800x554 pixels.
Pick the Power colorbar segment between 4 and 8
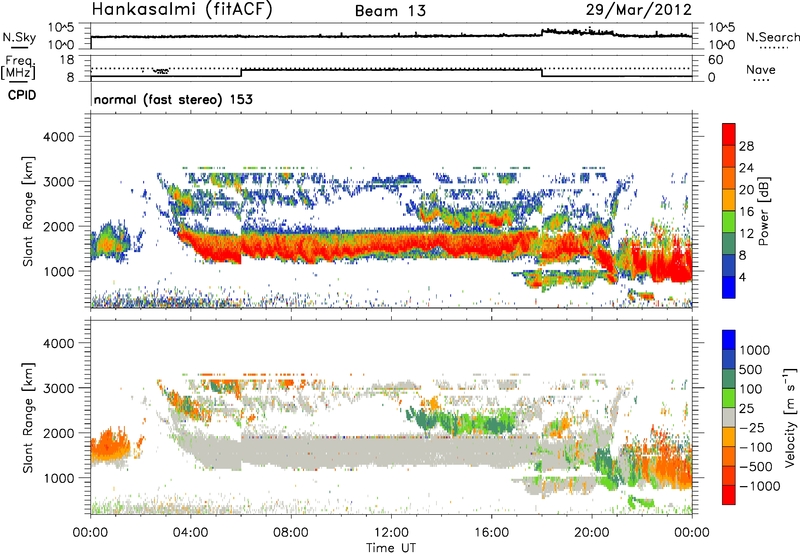pyautogui.click(x=729, y=266)
